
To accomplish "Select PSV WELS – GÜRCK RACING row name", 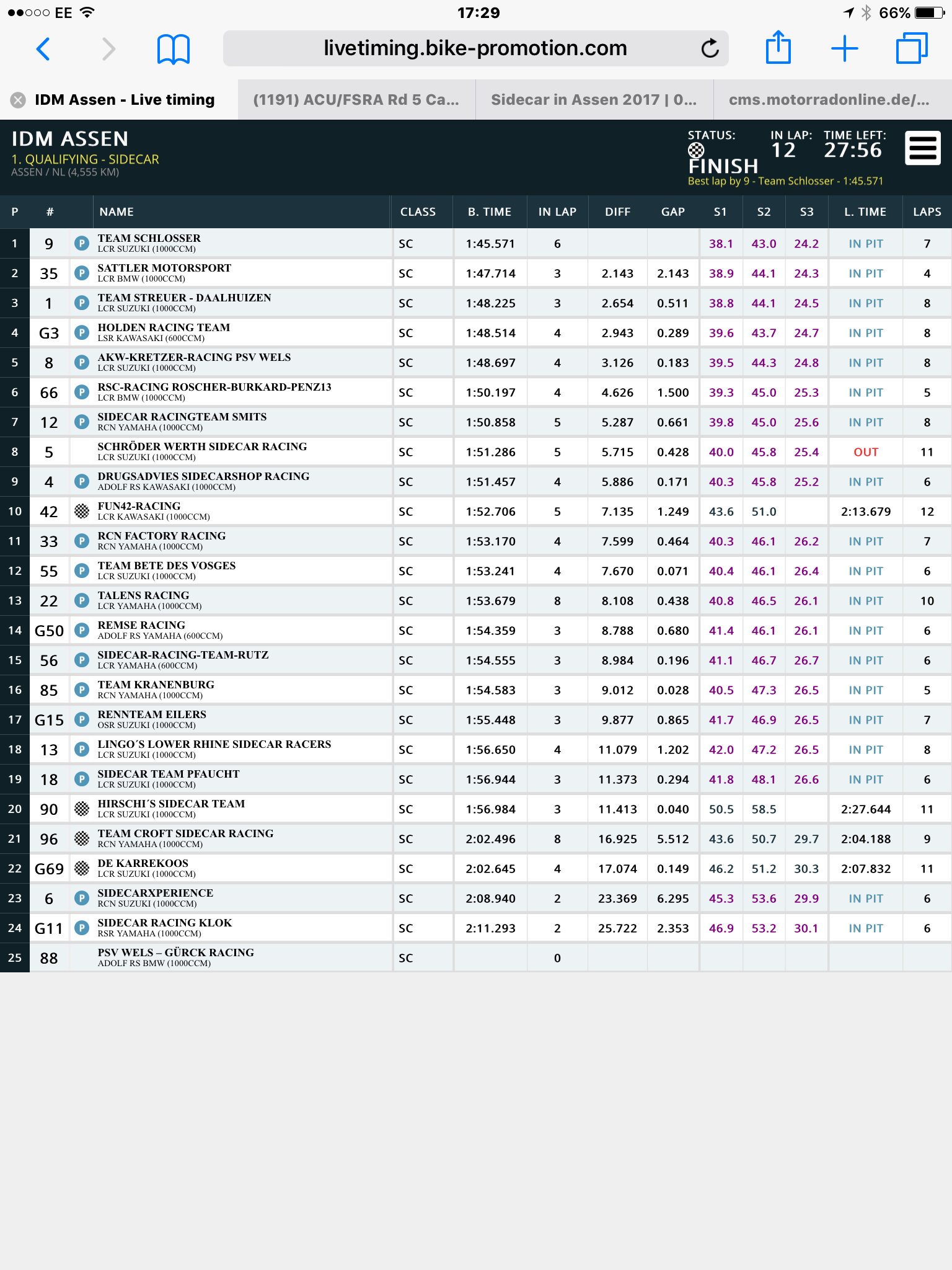I will pyautogui.click(x=176, y=952).
